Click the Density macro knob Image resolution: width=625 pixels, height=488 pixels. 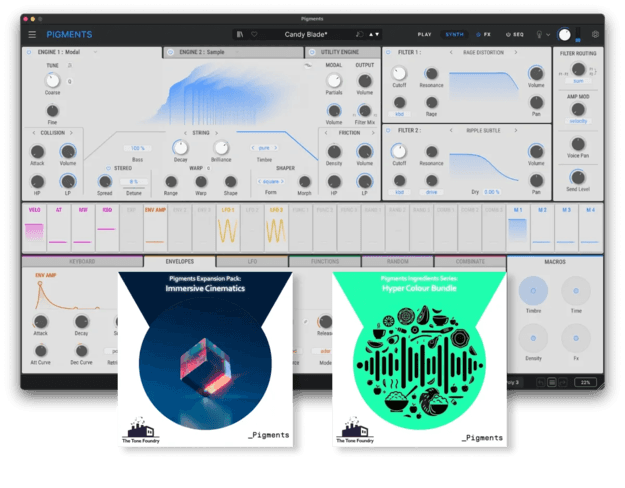[533, 338]
